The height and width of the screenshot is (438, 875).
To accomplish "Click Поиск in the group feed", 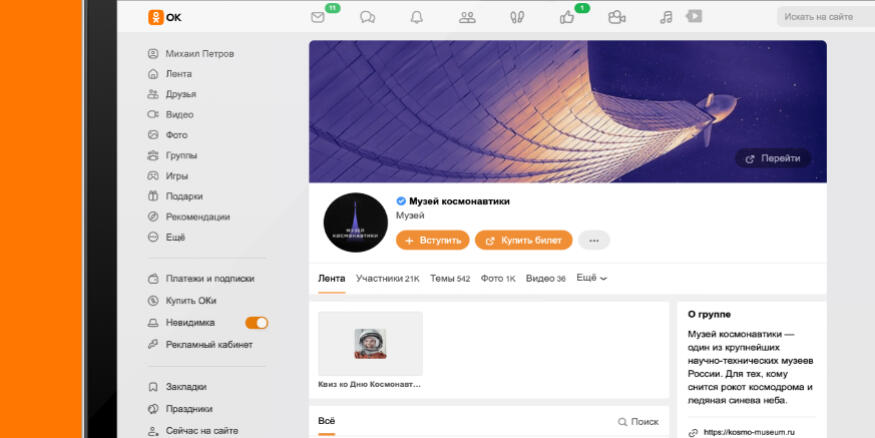I will click(x=638, y=422).
